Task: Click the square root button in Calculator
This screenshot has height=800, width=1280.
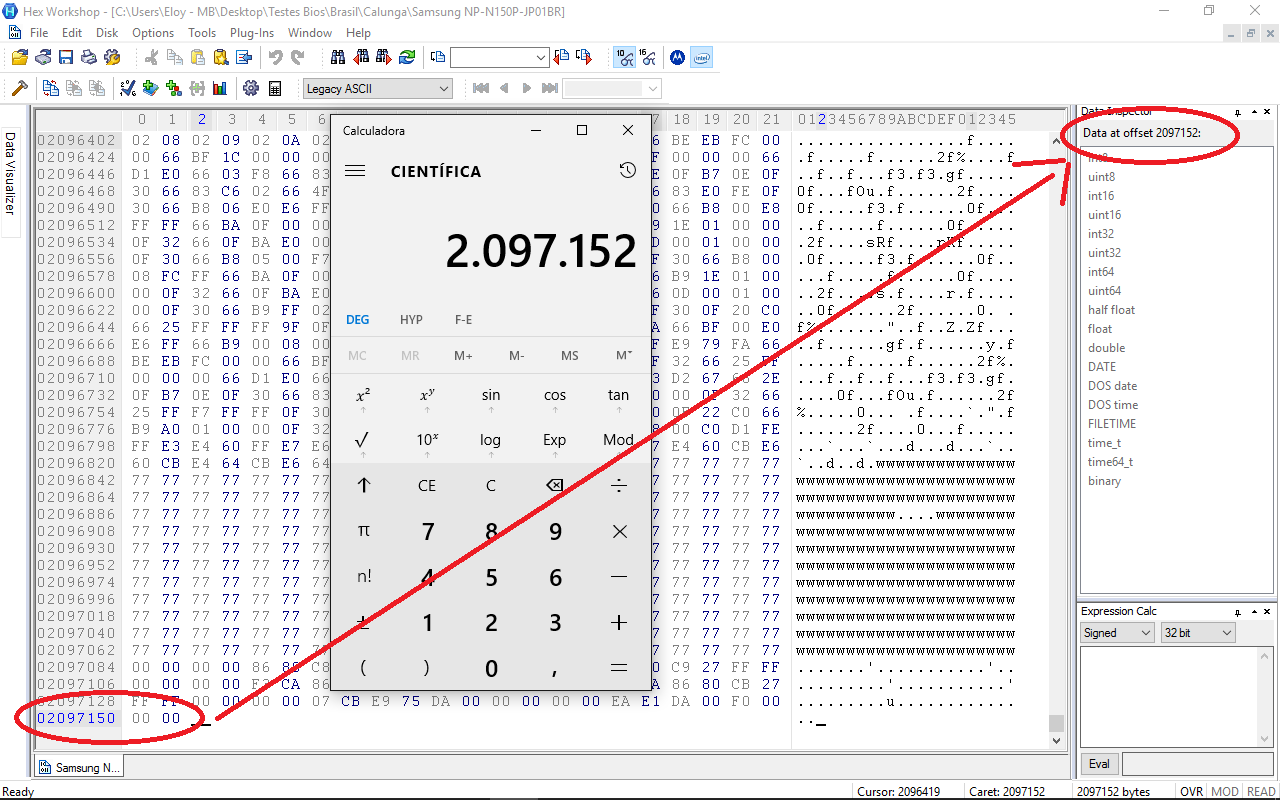Action: coord(362,440)
